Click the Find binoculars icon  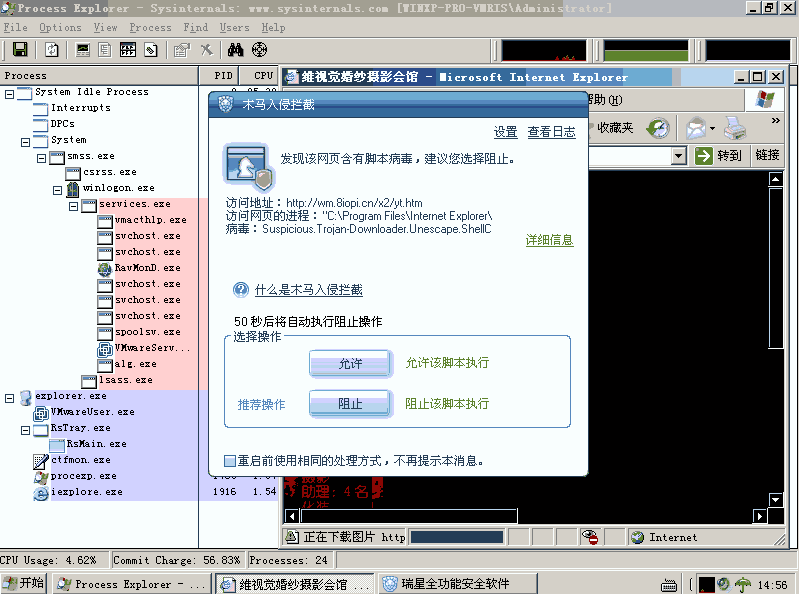[235, 49]
